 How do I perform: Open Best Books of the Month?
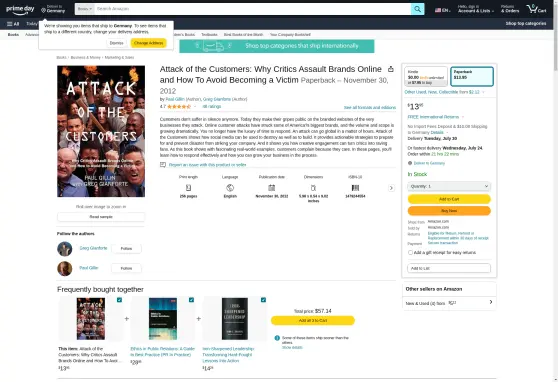[243, 35]
